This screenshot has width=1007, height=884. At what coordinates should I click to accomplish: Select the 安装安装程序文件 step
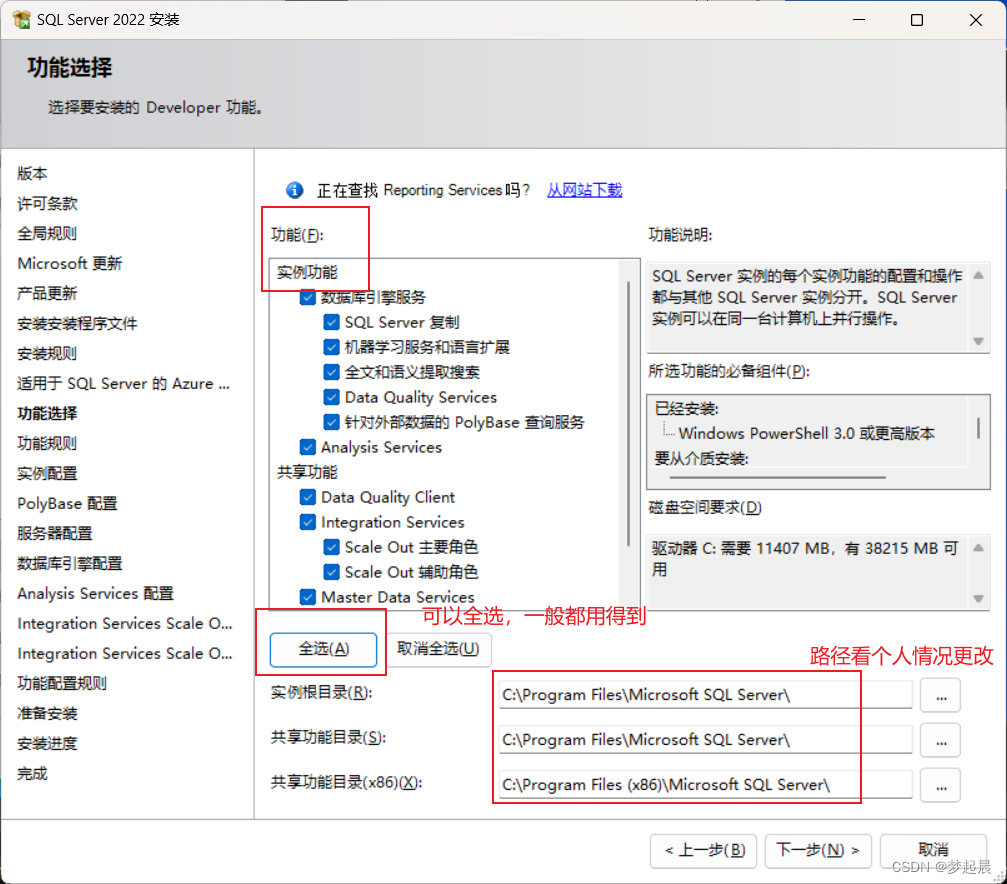tap(77, 324)
